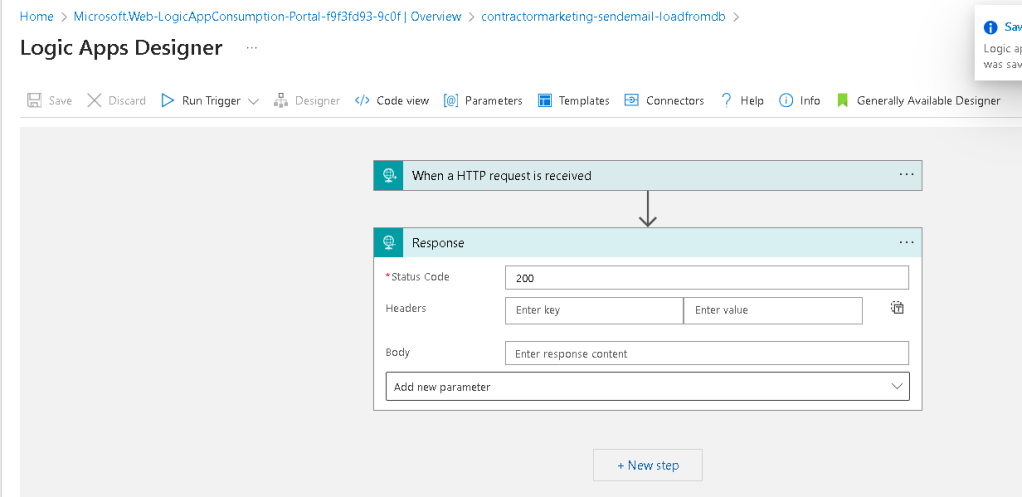The height and width of the screenshot is (497, 1022).
Task: Click the Save disk icon
Action: tap(34, 100)
